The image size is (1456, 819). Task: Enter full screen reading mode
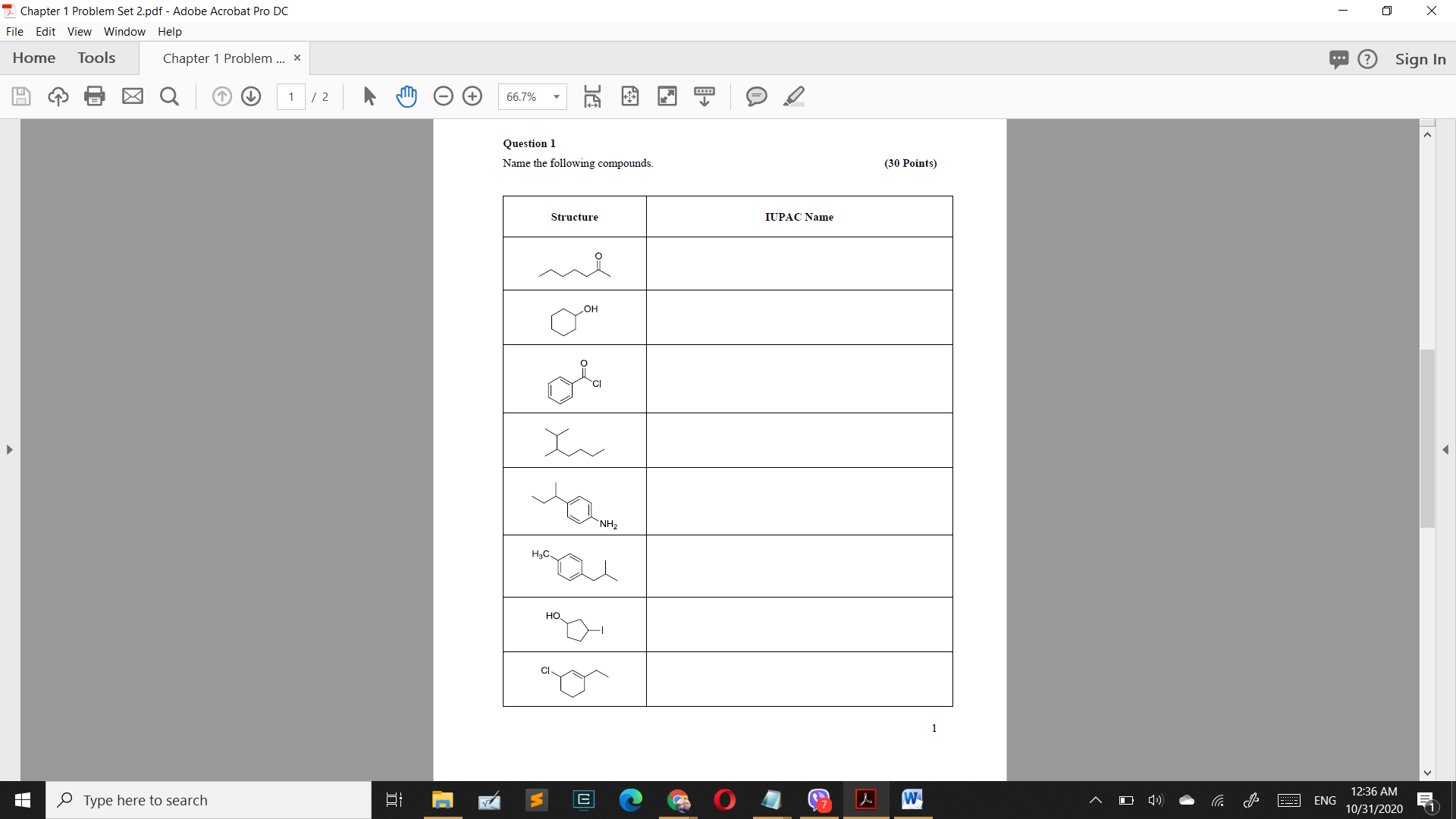667,96
